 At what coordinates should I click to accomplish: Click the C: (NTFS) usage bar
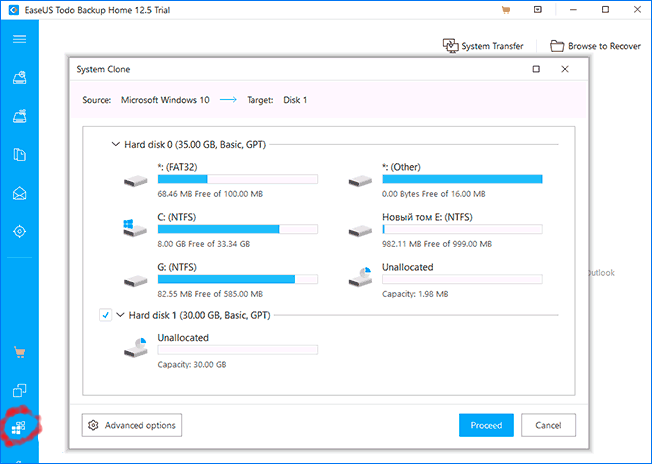(238, 229)
